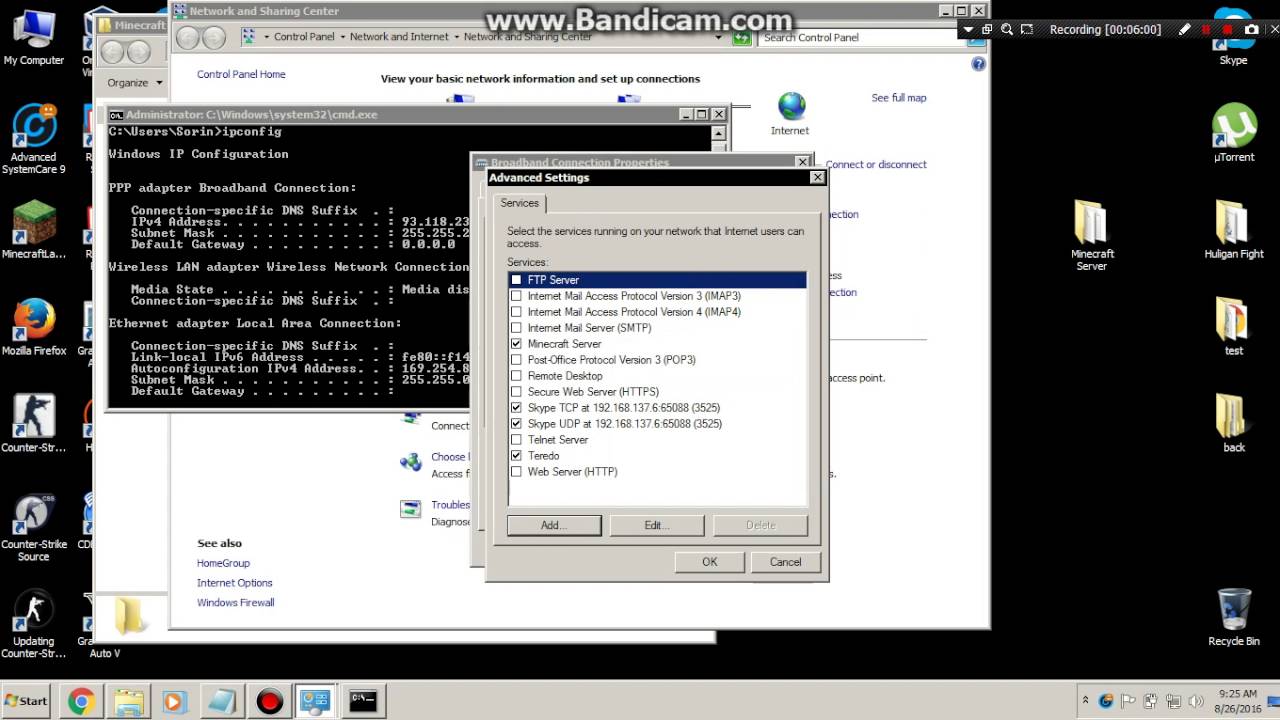This screenshot has width=1280, height=720.
Task: Enable the FTP Server checkbox
Action: coord(516,280)
